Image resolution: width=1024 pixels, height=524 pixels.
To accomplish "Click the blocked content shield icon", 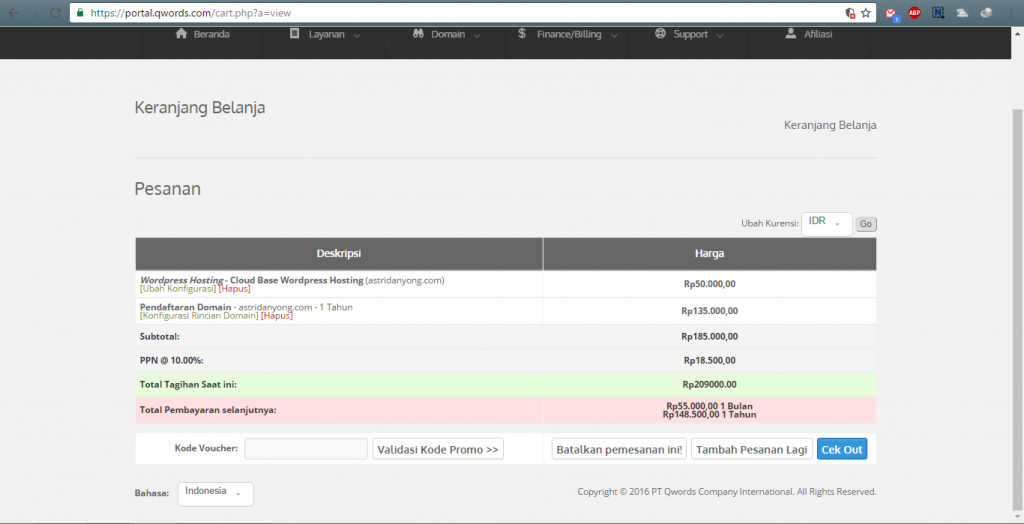I will click(x=850, y=14).
